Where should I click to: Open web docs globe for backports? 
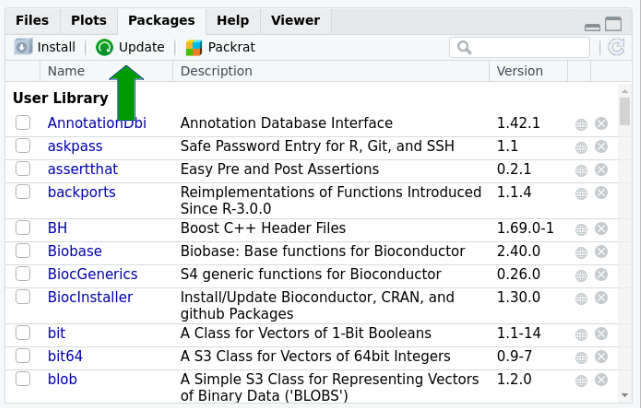(581, 193)
